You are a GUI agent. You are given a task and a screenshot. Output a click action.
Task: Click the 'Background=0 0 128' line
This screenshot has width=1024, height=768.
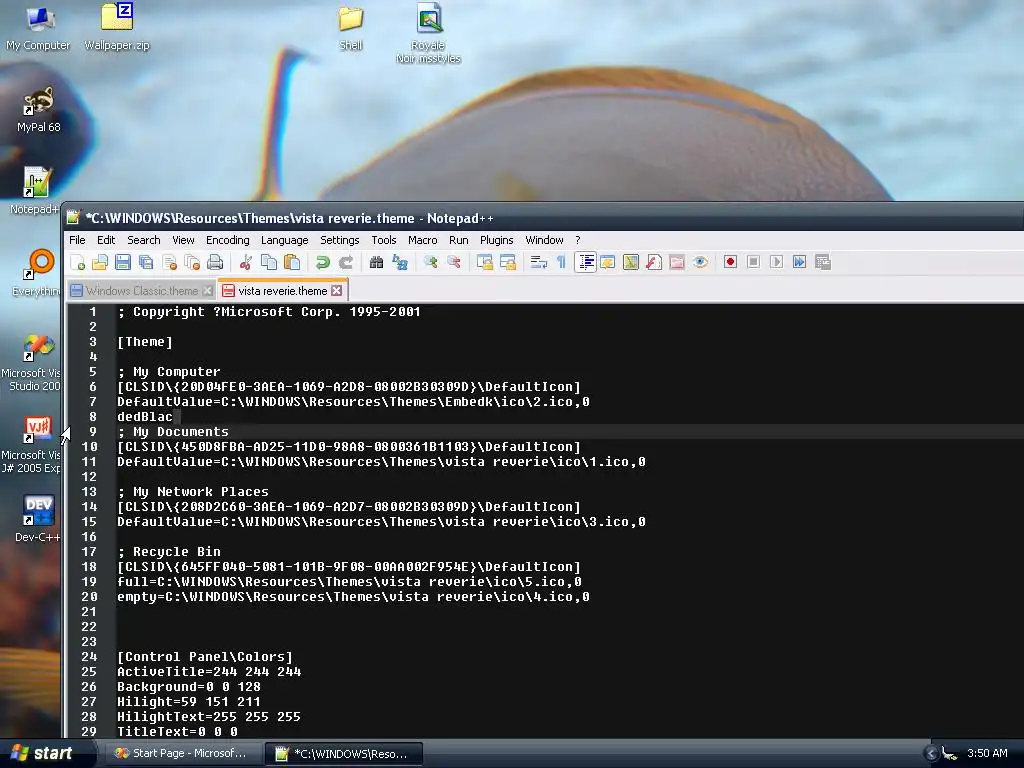coord(189,686)
